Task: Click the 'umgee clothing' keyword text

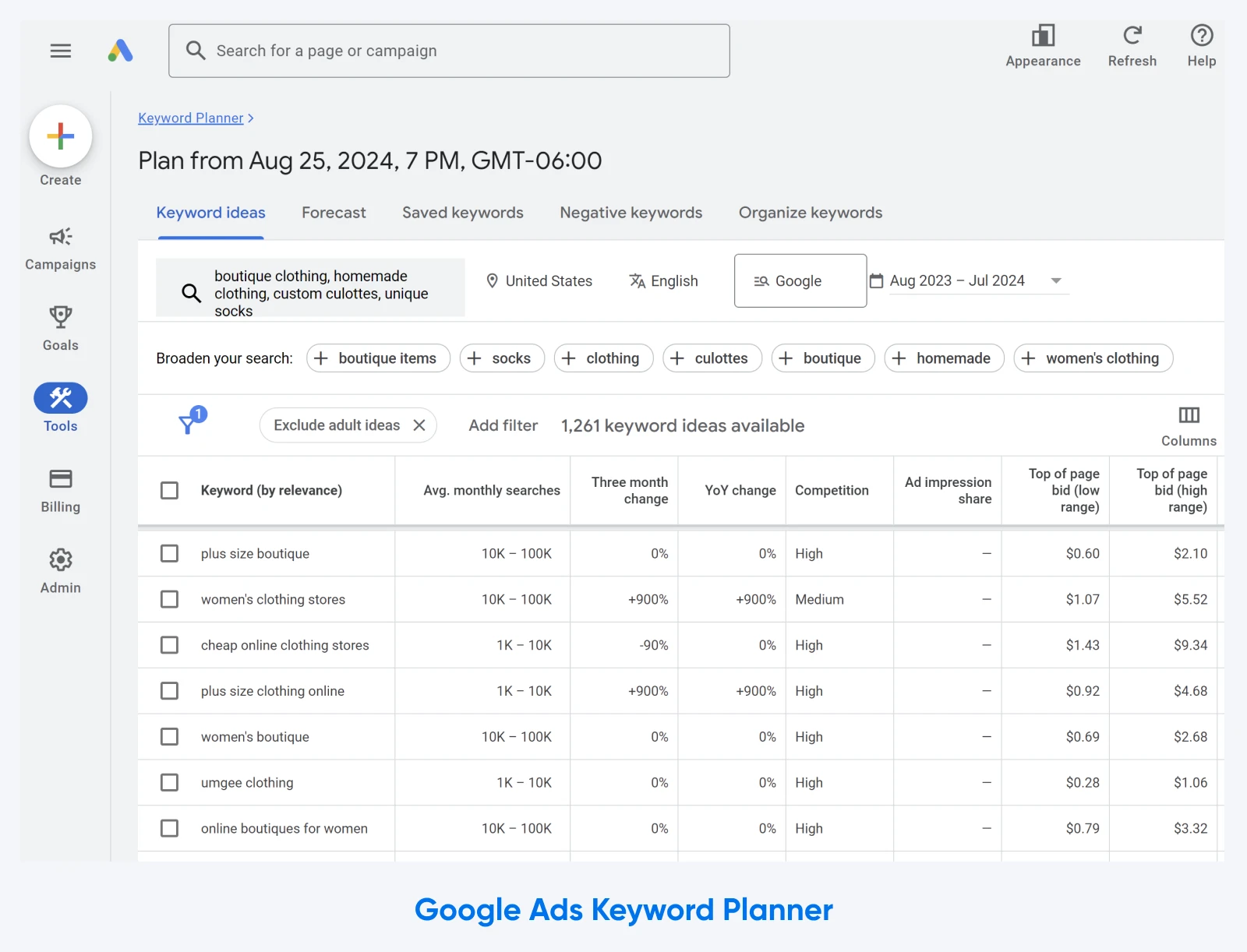Action: [x=247, y=783]
